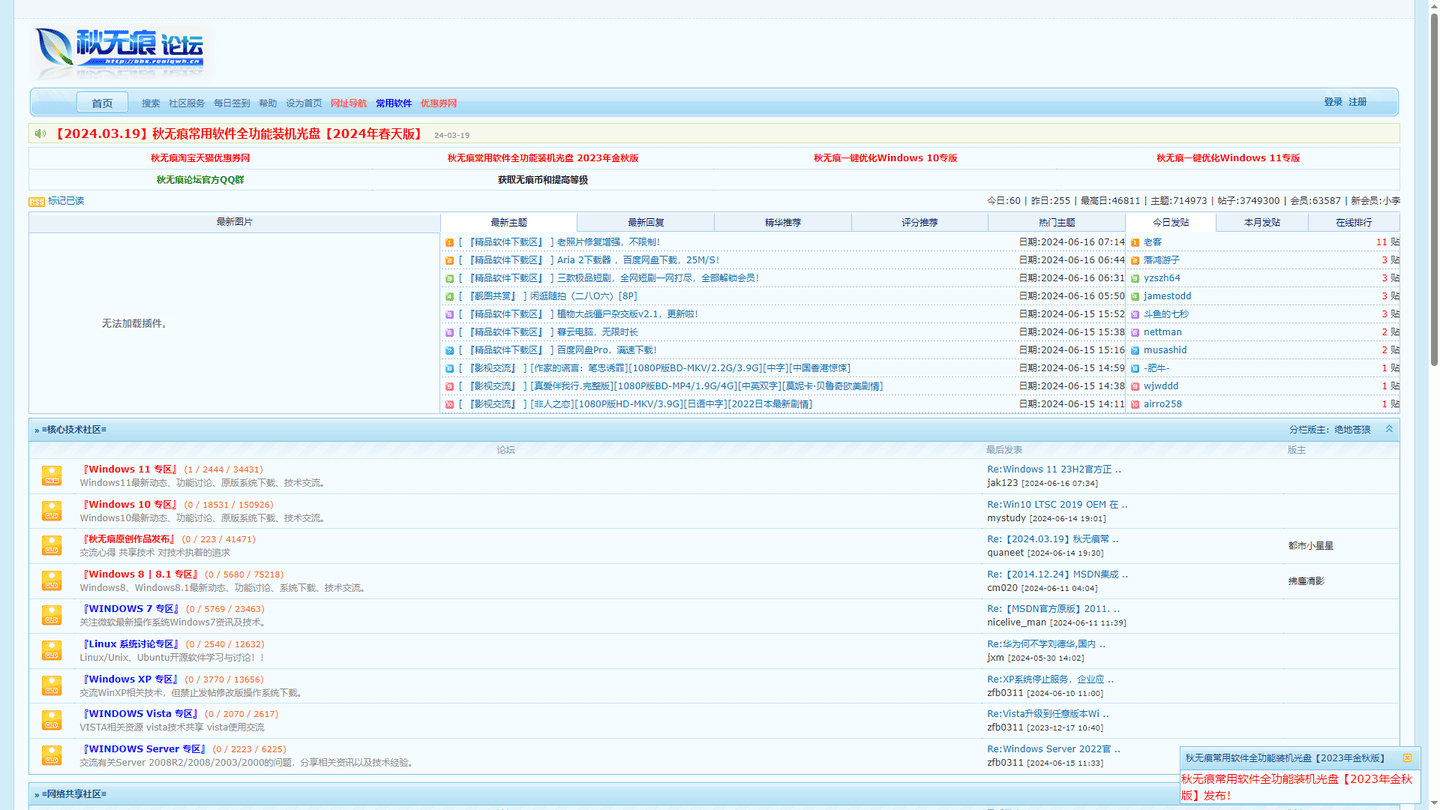This screenshot has width=1440, height=810.
Task: Click the 登录 link
Action: (1333, 102)
